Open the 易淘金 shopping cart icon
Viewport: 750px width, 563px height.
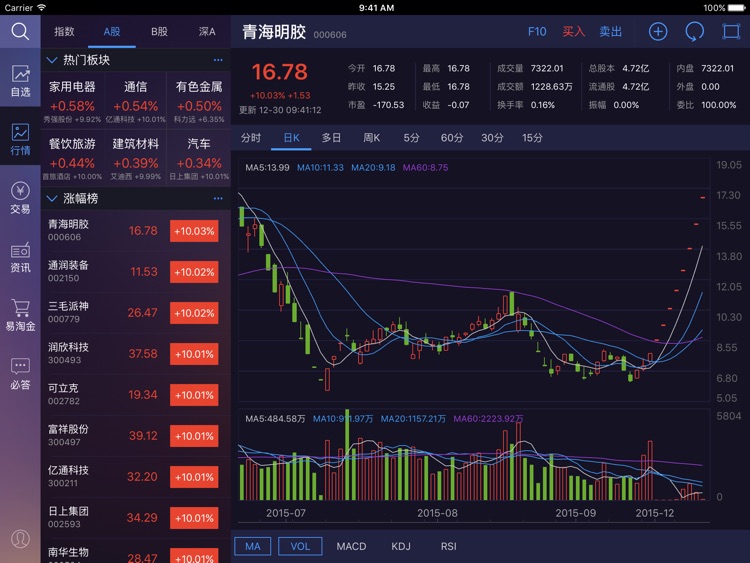point(20,316)
